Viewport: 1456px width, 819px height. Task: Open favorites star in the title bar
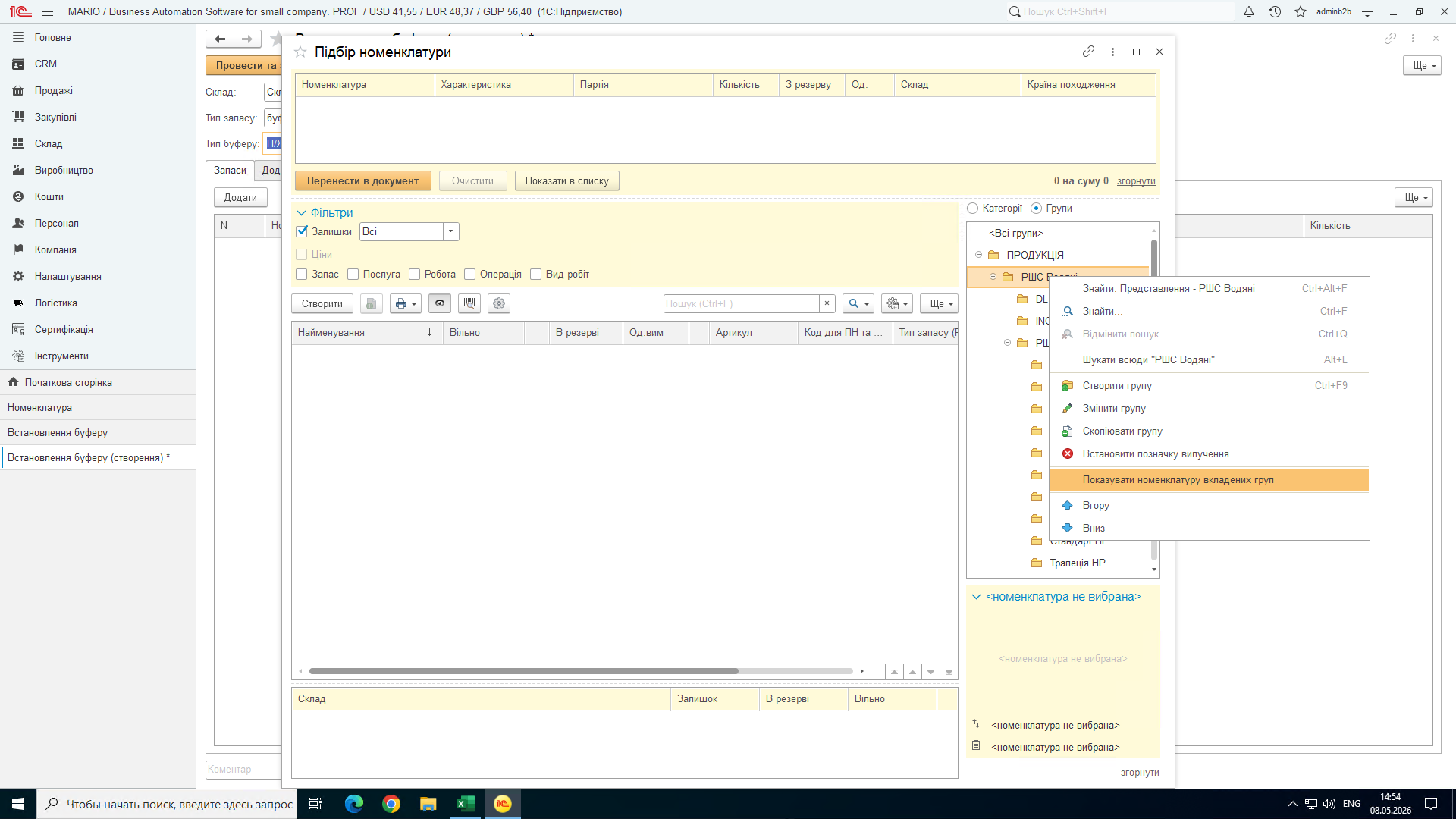1301,12
